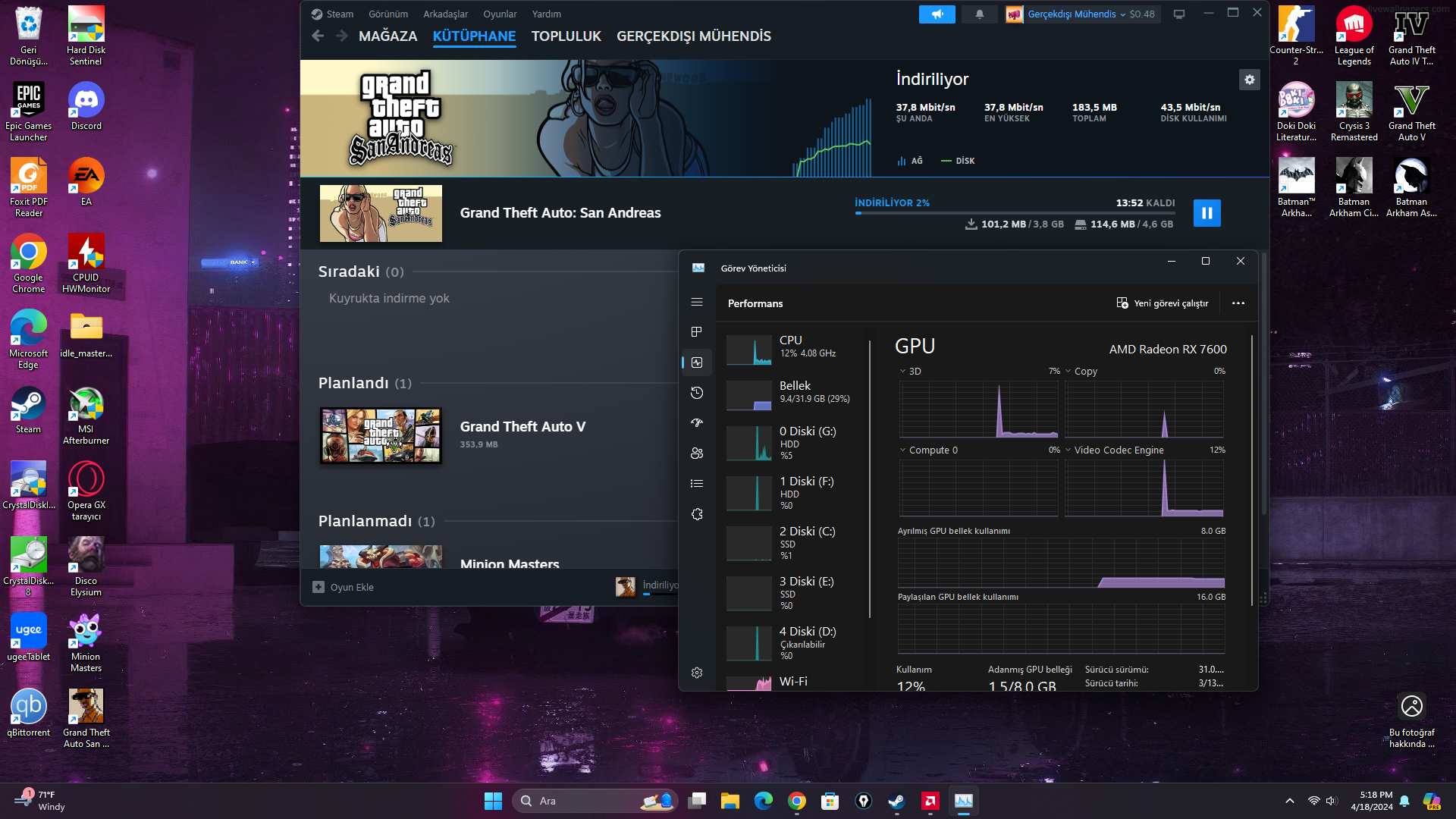
Task: Open the Arkadaşlar menu
Action: [x=445, y=14]
